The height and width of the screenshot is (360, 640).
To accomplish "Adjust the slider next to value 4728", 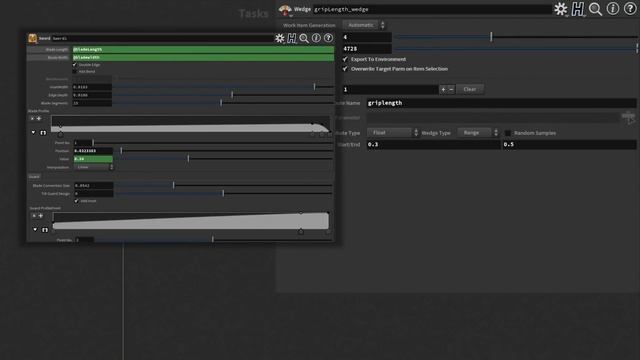I will 516,49.
